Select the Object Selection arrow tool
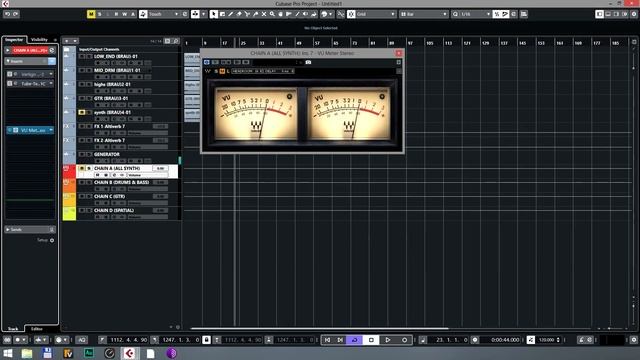 213,14
